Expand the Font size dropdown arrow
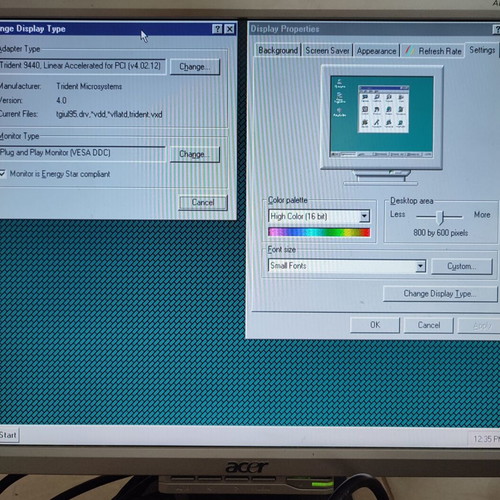The image size is (500, 500). coord(420,266)
